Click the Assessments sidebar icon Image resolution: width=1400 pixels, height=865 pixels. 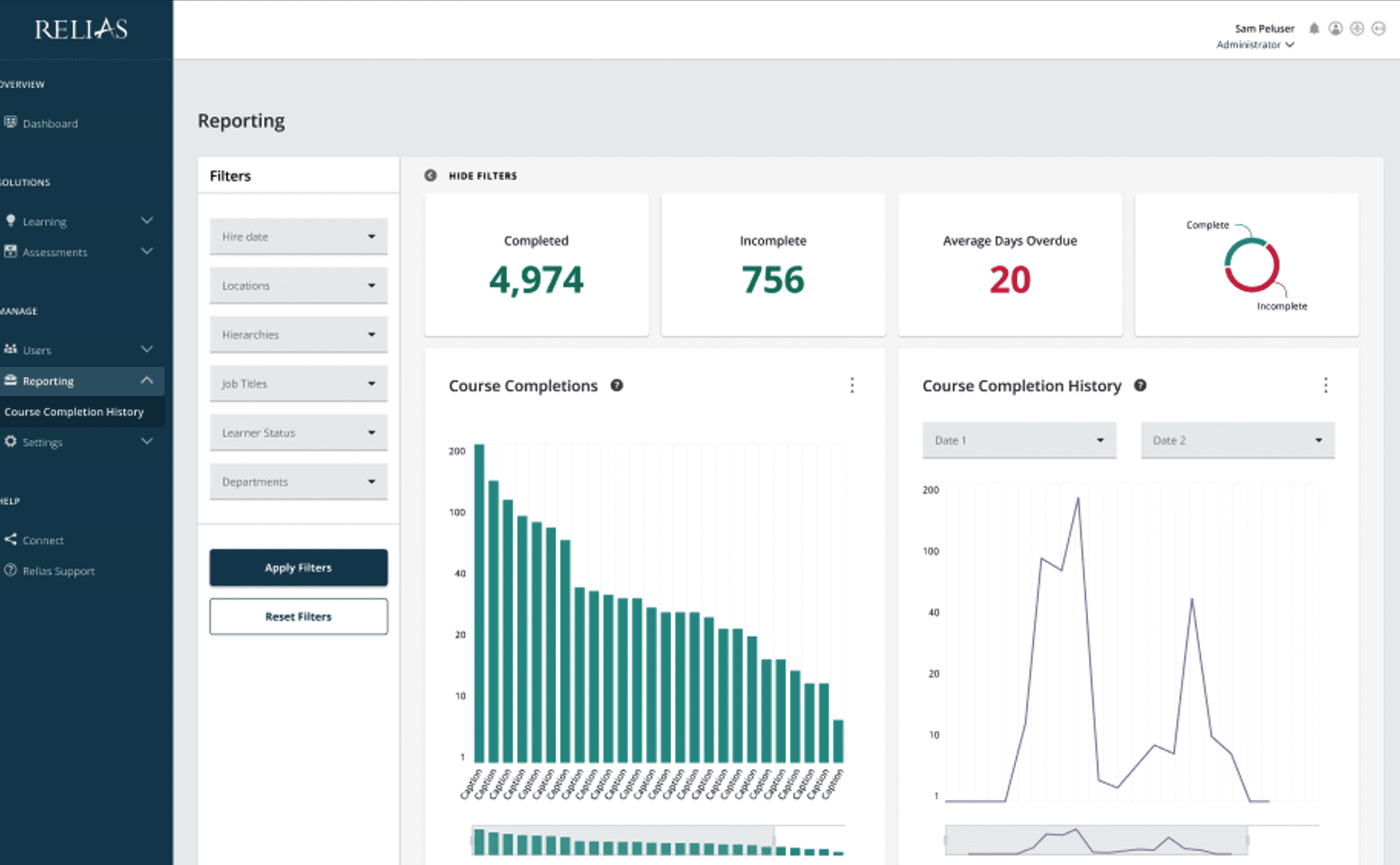coord(10,251)
